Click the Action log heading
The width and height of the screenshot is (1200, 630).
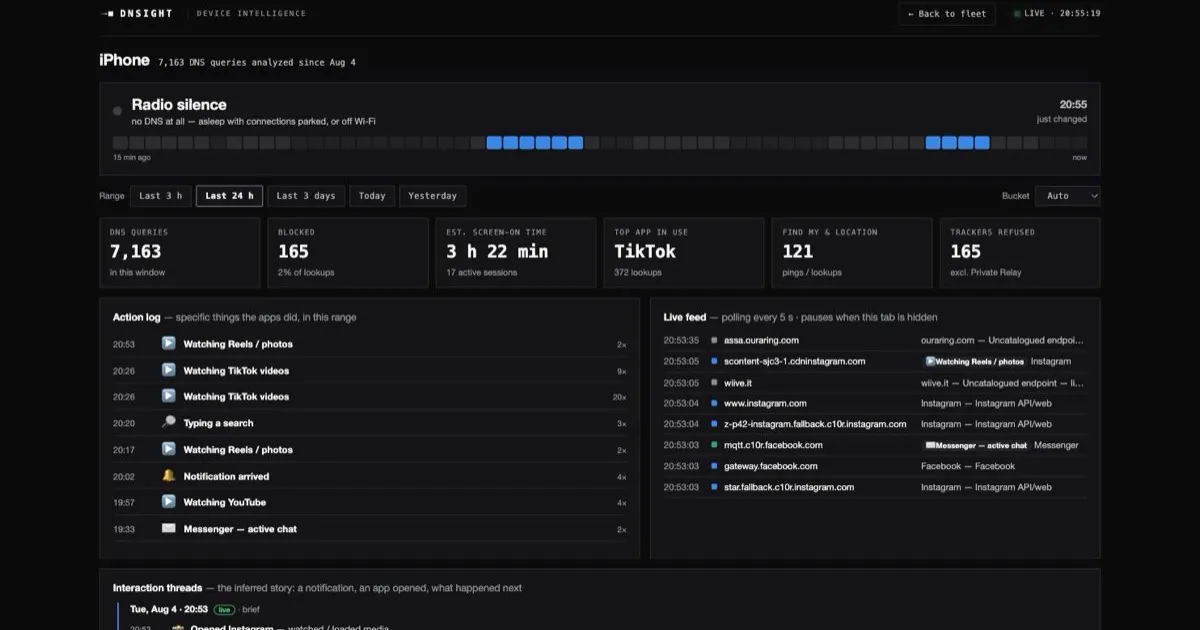136,317
